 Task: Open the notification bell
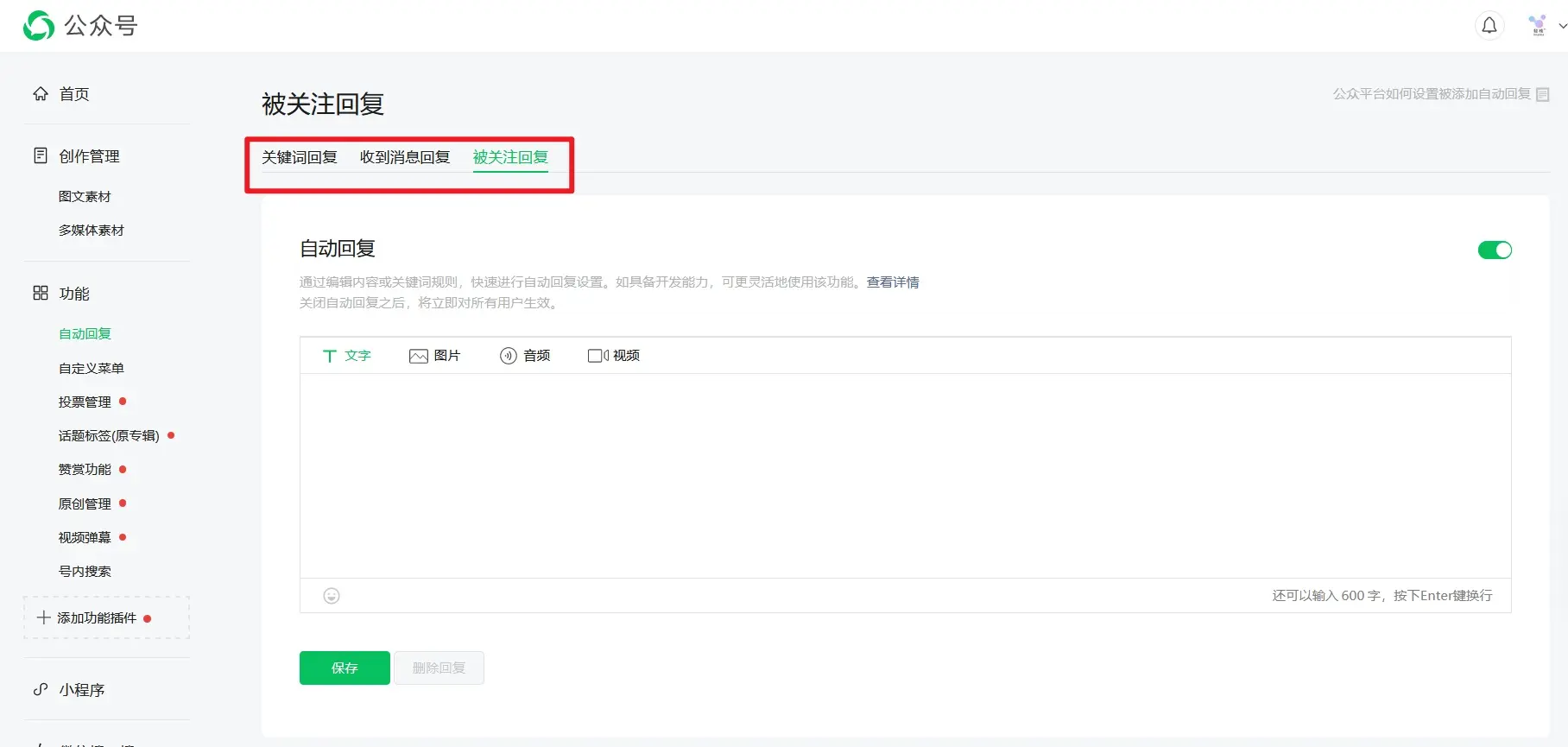point(1489,26)
